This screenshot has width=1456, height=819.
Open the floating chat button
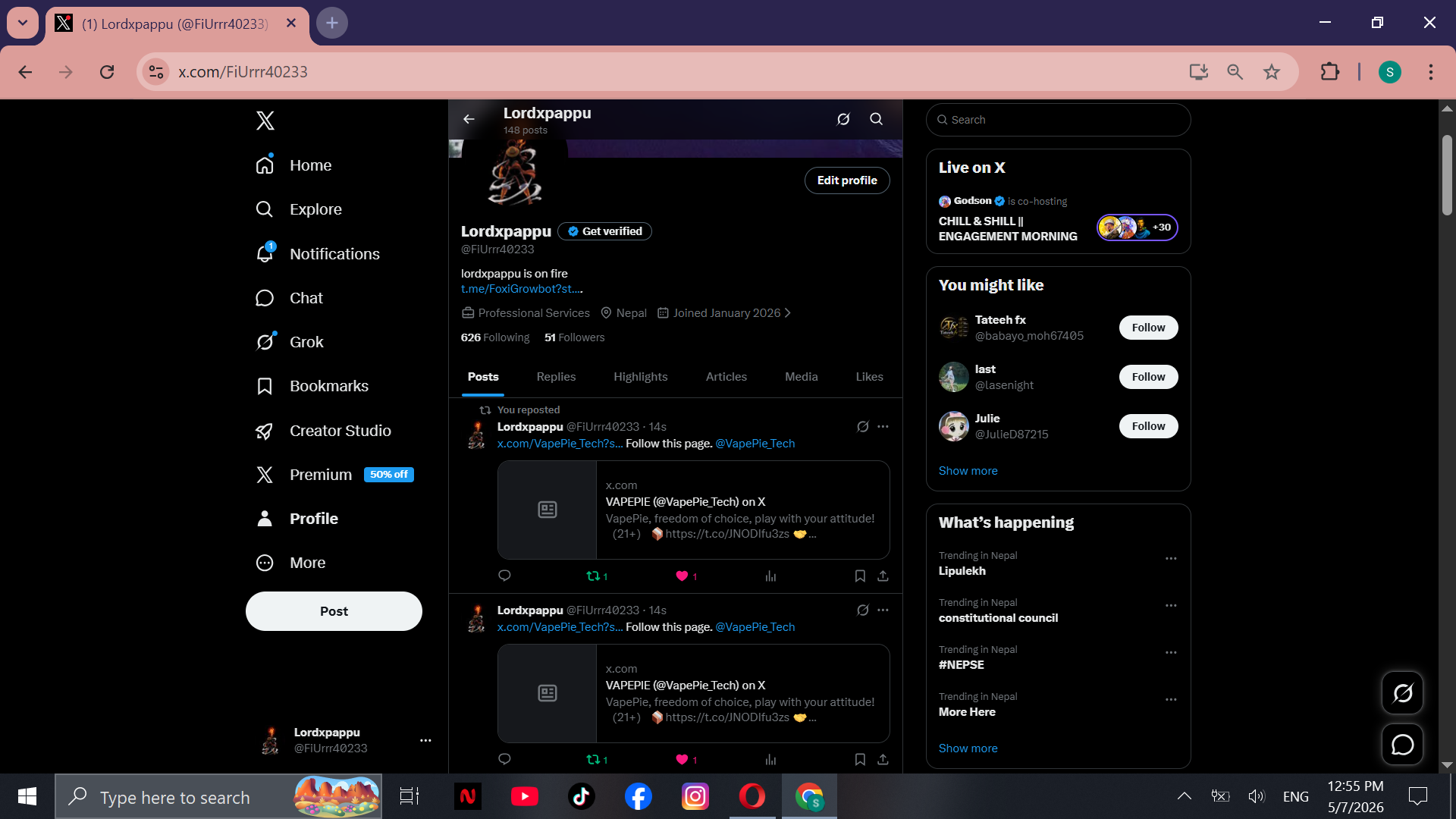(1402, 745)
